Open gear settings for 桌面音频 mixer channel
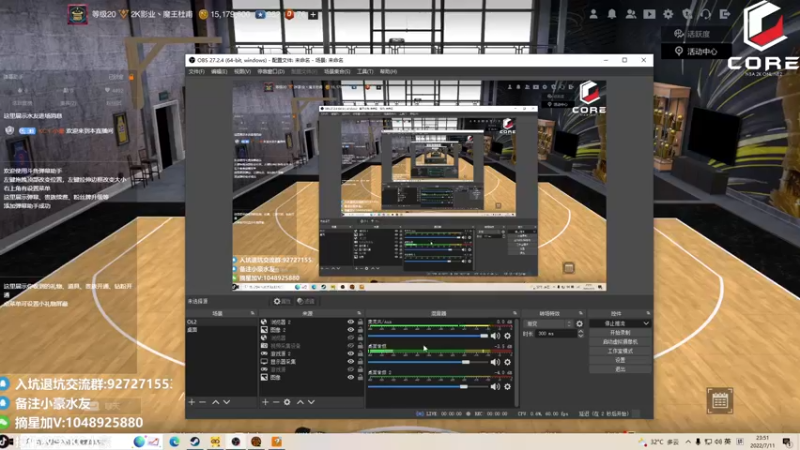 (507, 362)
